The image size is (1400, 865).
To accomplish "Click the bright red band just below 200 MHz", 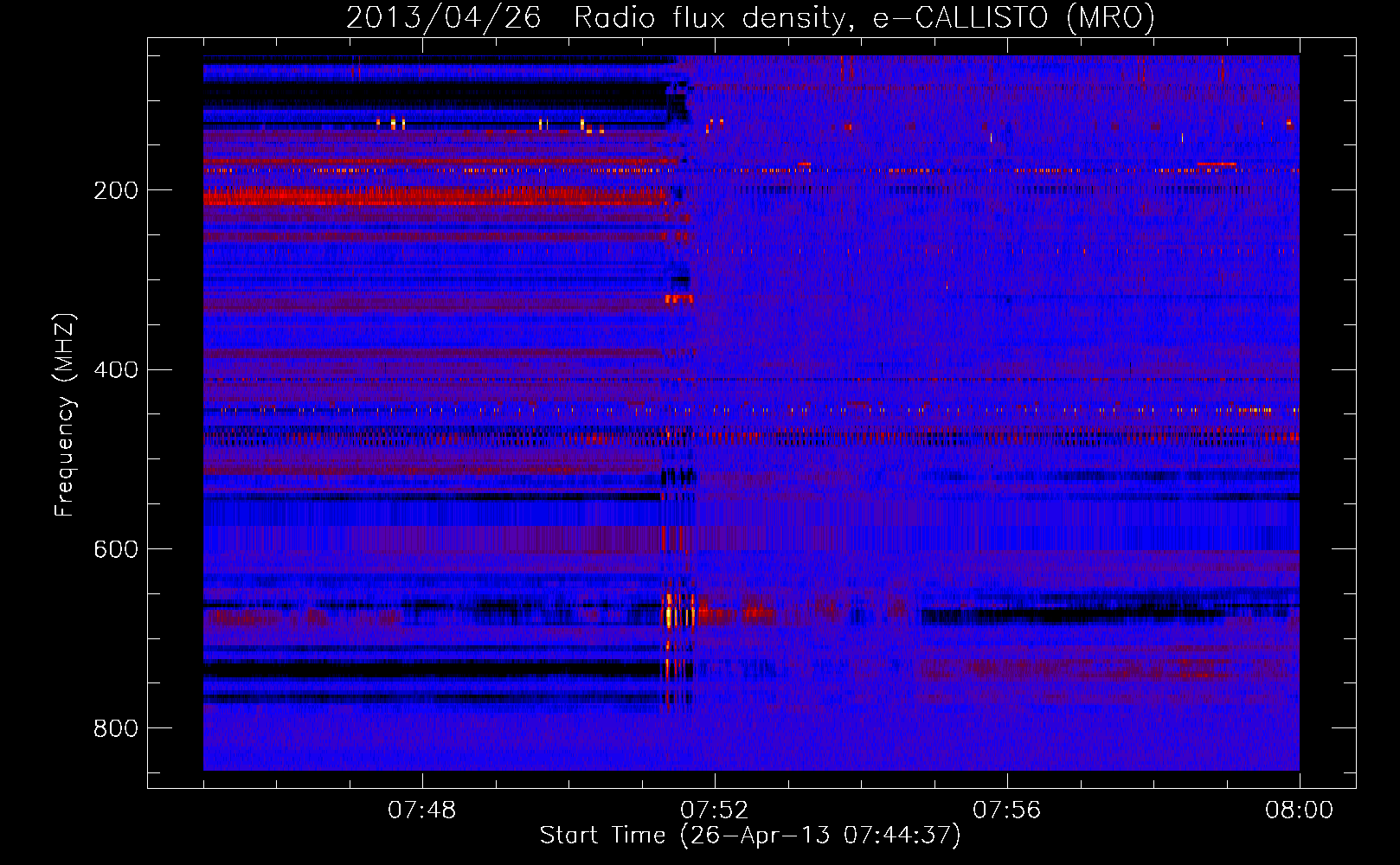I will click(x=434, y=197).
